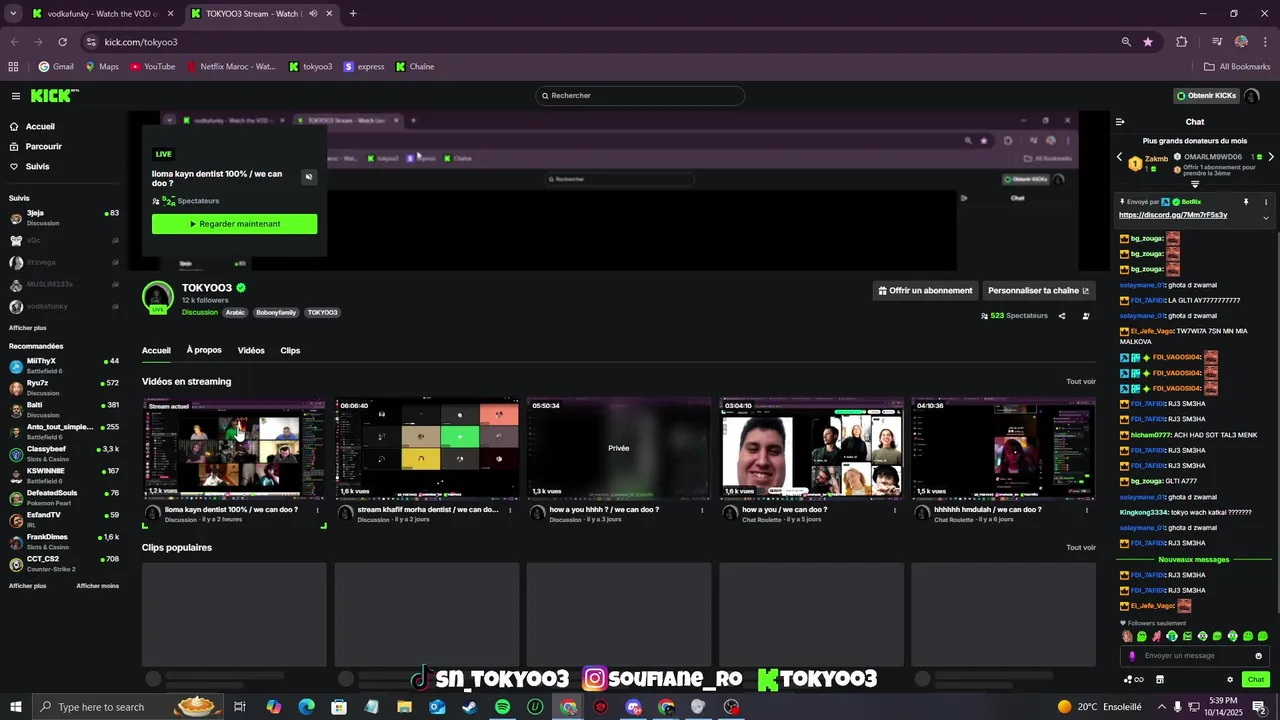Expand recommended list with 'Afficher plus'
The height and width of the screenshot is (720, 1280).
point(28,586)
